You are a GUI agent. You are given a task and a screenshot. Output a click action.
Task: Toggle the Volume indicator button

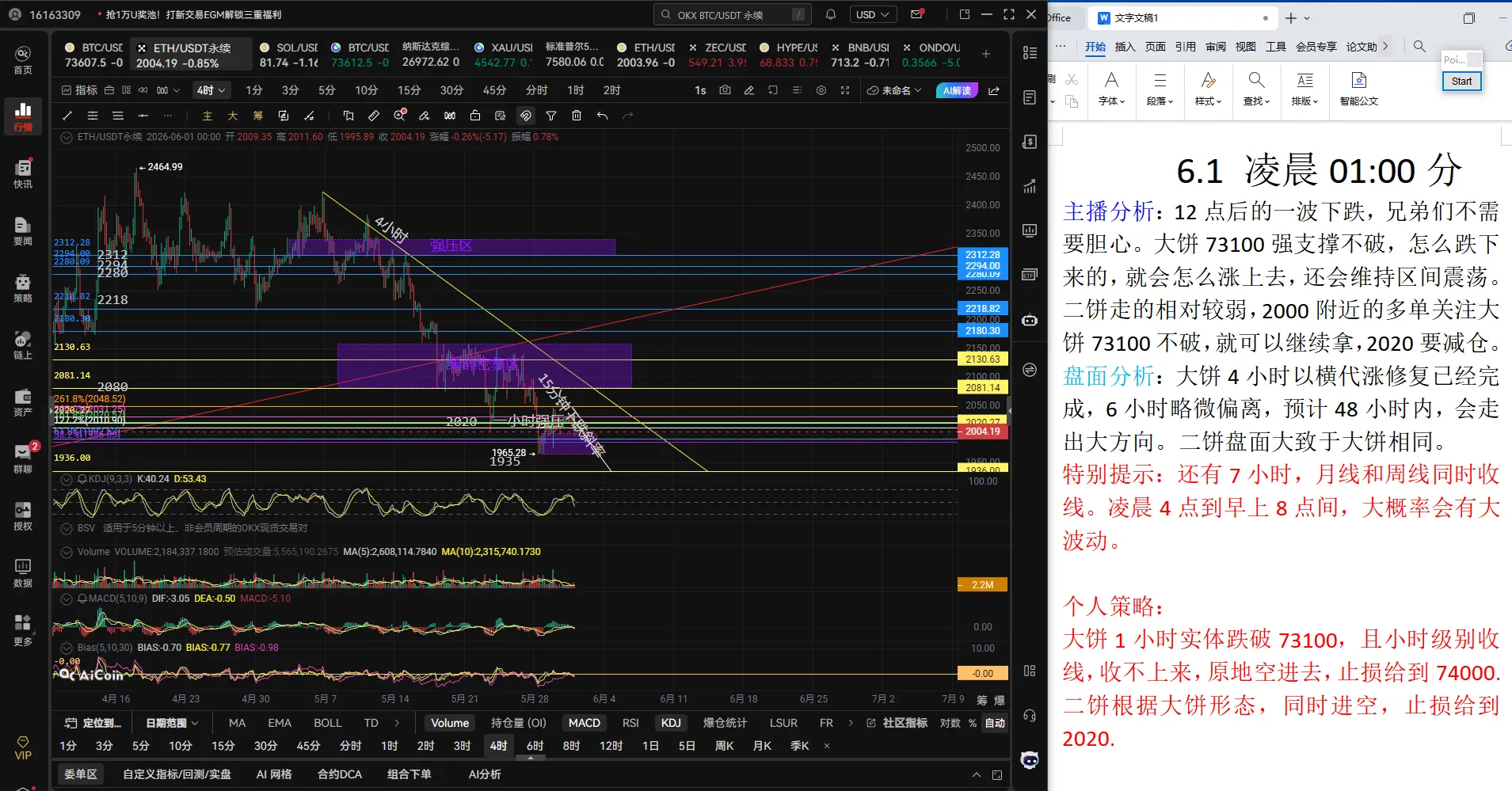point(450,723)
